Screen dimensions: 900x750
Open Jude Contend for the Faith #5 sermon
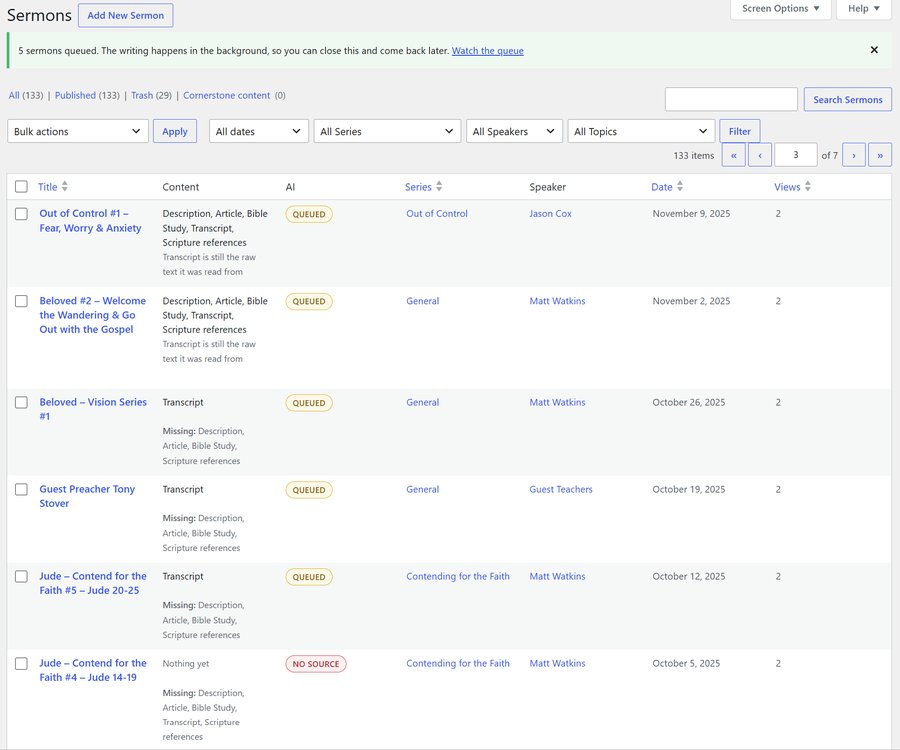pyautogui.click(x=93, y=583)
